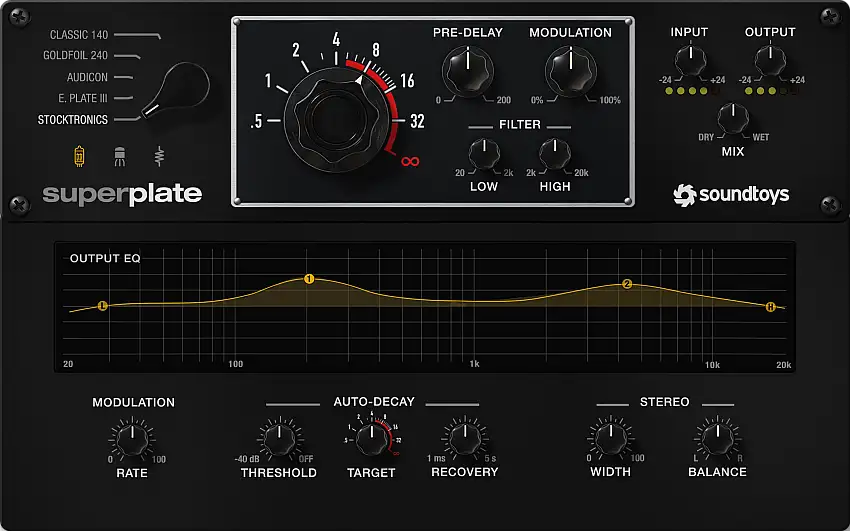This screenshot has height=531, width=850.
Task: Click the 4 mark on decay dial
Action: [x=336, y=40]
